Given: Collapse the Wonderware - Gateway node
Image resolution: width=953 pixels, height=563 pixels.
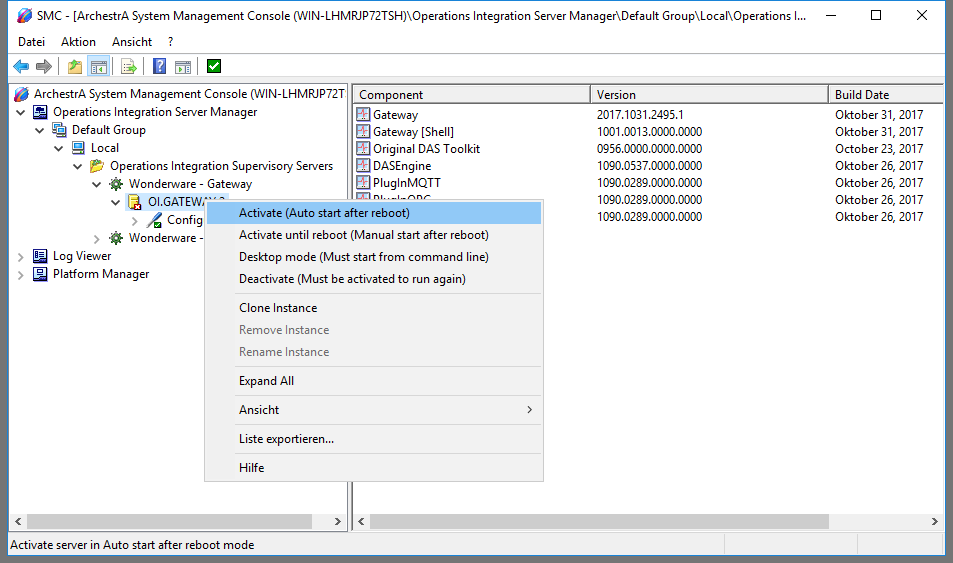Looking at the screenshot, I should (97, 184).
